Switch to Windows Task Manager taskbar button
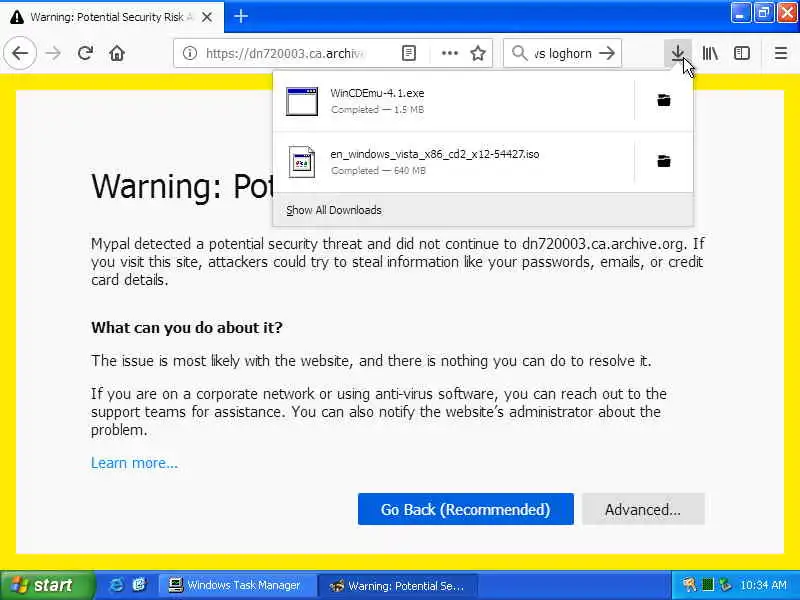This screenshot has width=800, height=600. (236, 585)
